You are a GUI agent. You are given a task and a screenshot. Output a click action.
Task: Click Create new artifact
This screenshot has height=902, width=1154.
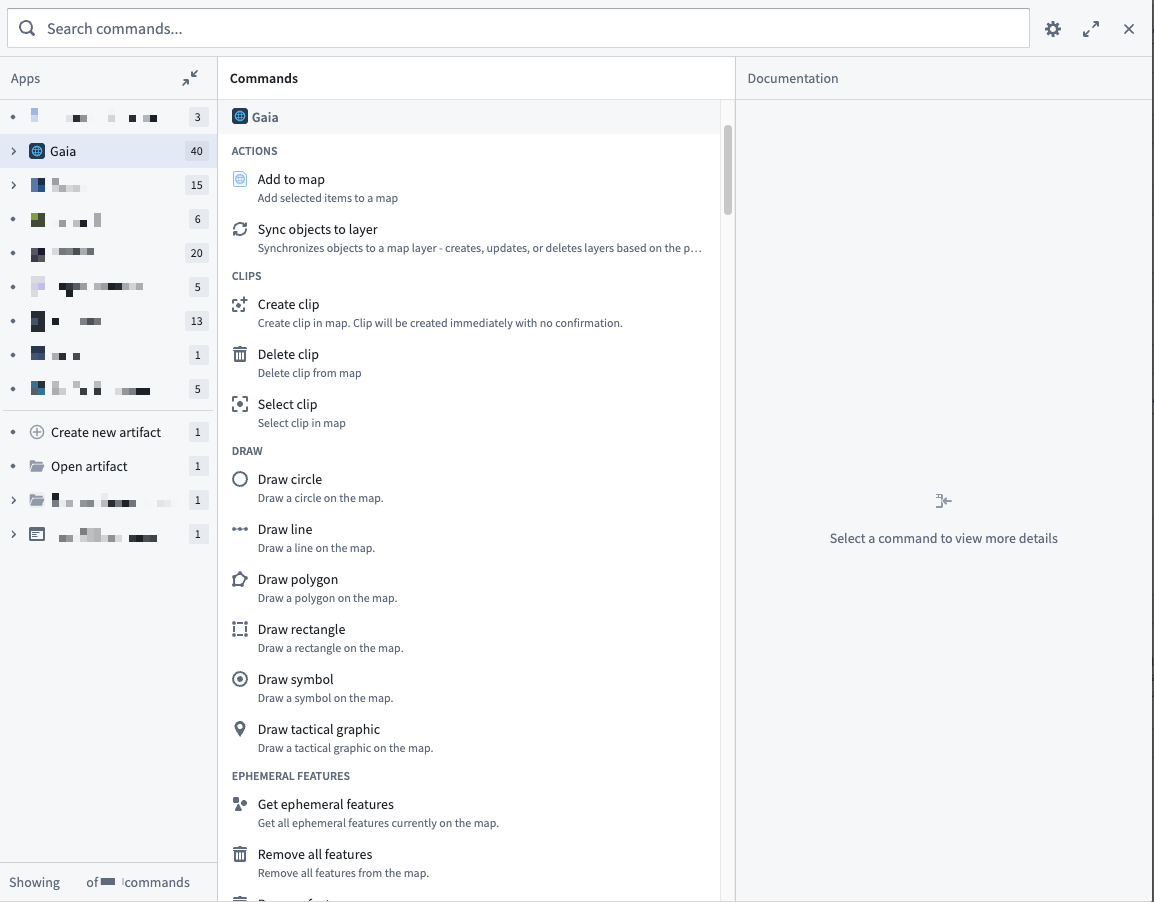[x=106, y=432]
